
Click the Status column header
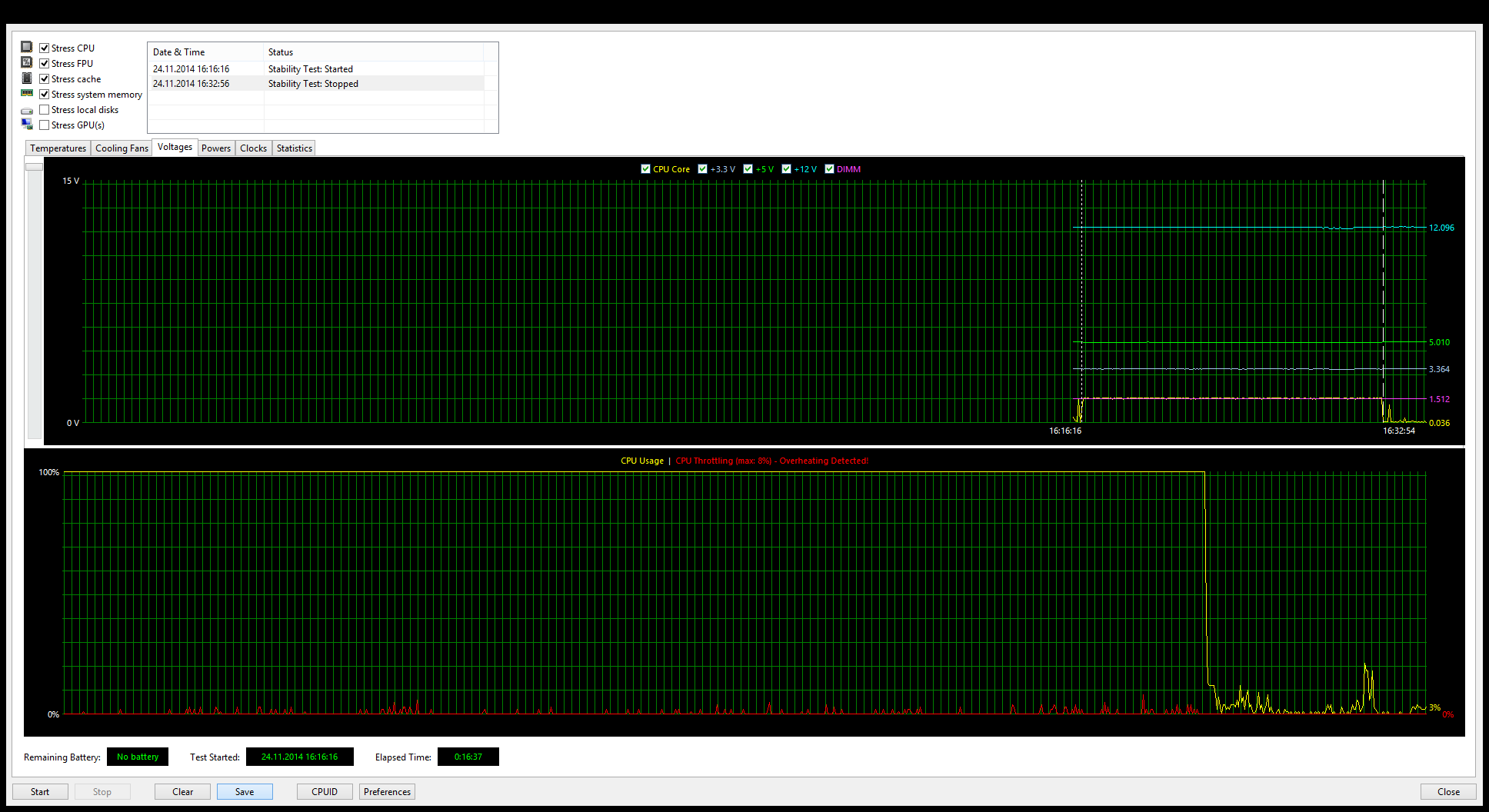(x=374, y=52)
